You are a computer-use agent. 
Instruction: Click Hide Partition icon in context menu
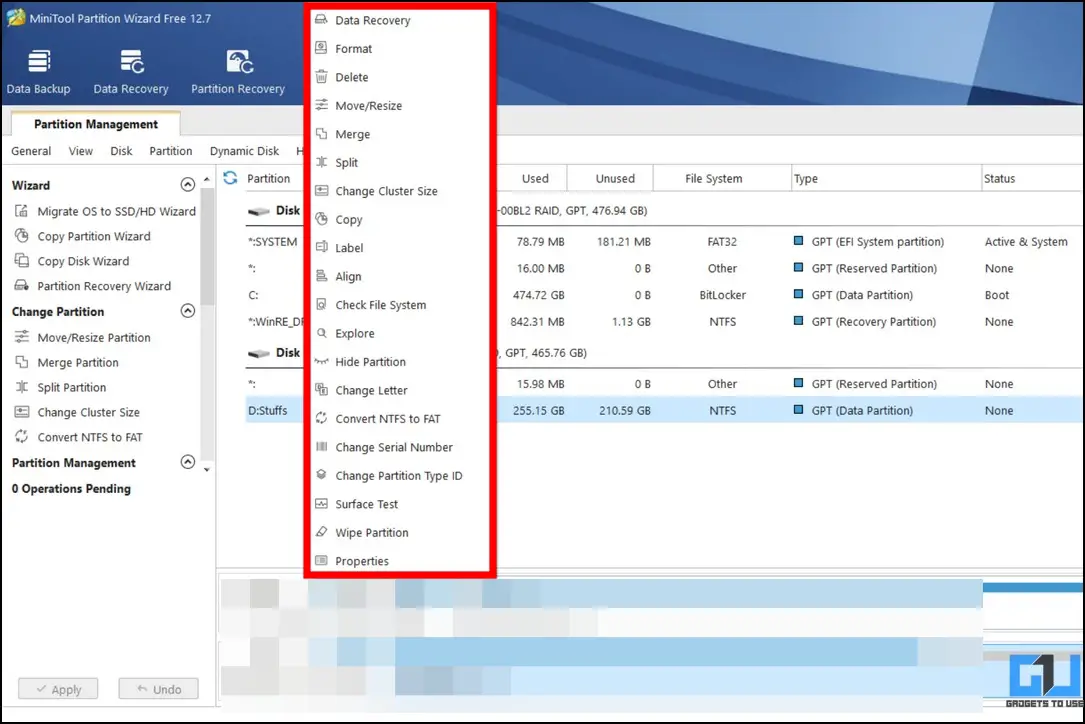click(x=321, y=361)
